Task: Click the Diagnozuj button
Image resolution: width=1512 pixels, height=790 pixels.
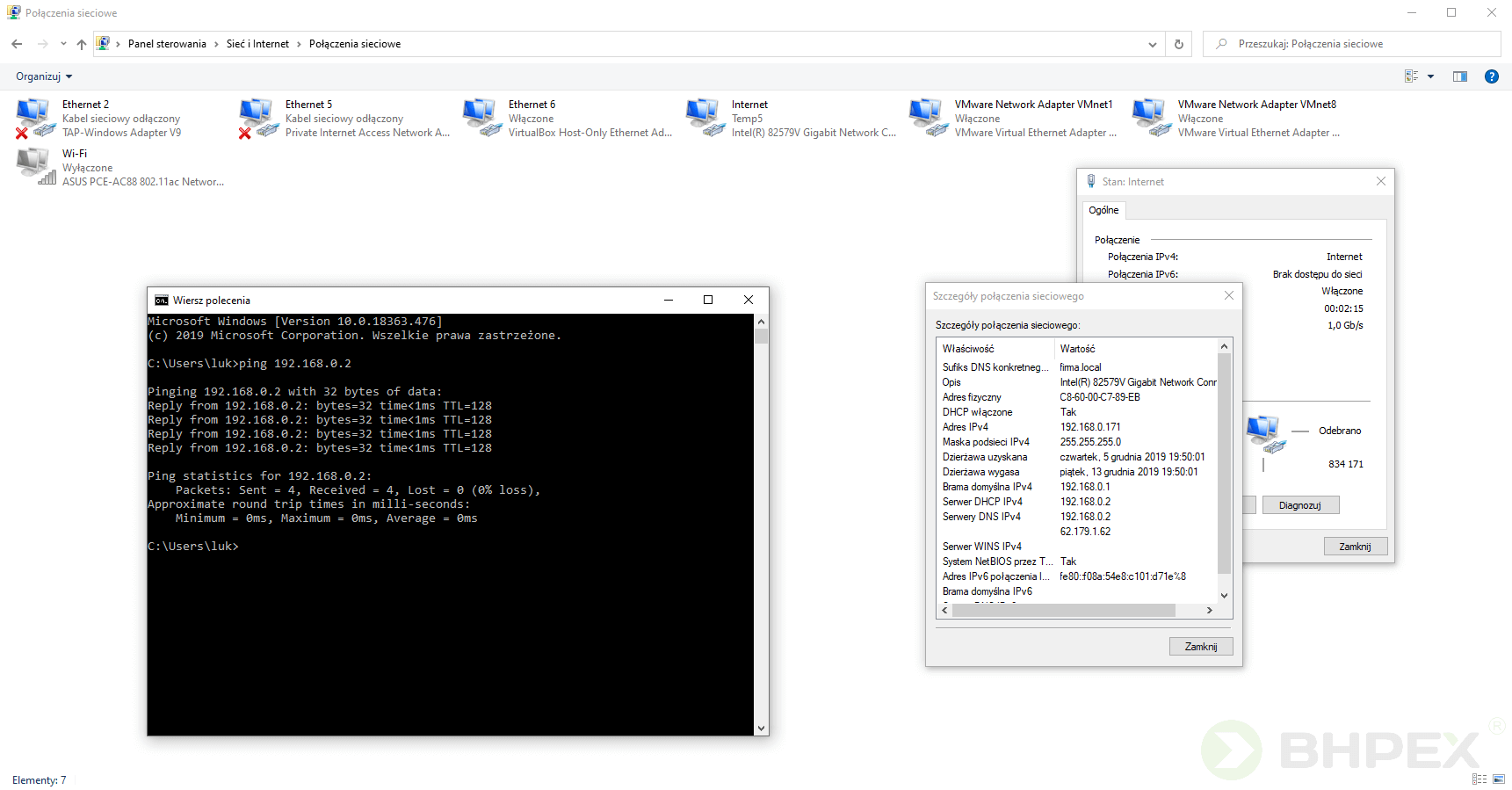Action: [x=1300, y=505]
